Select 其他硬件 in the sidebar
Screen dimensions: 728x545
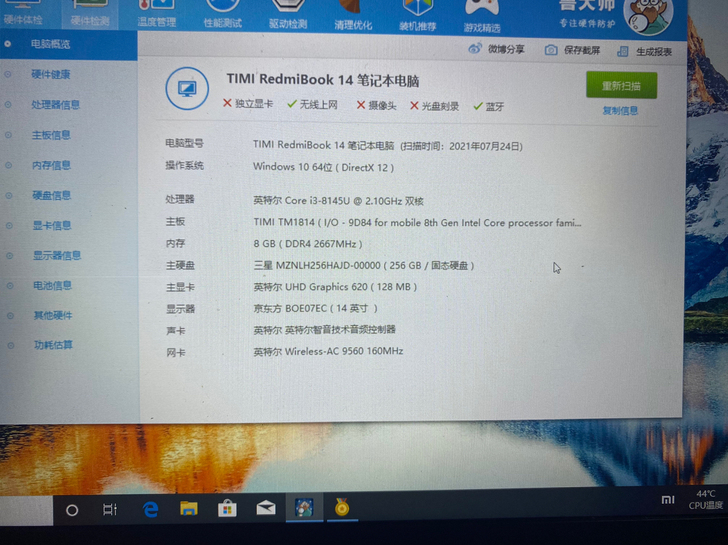[52, 316]
